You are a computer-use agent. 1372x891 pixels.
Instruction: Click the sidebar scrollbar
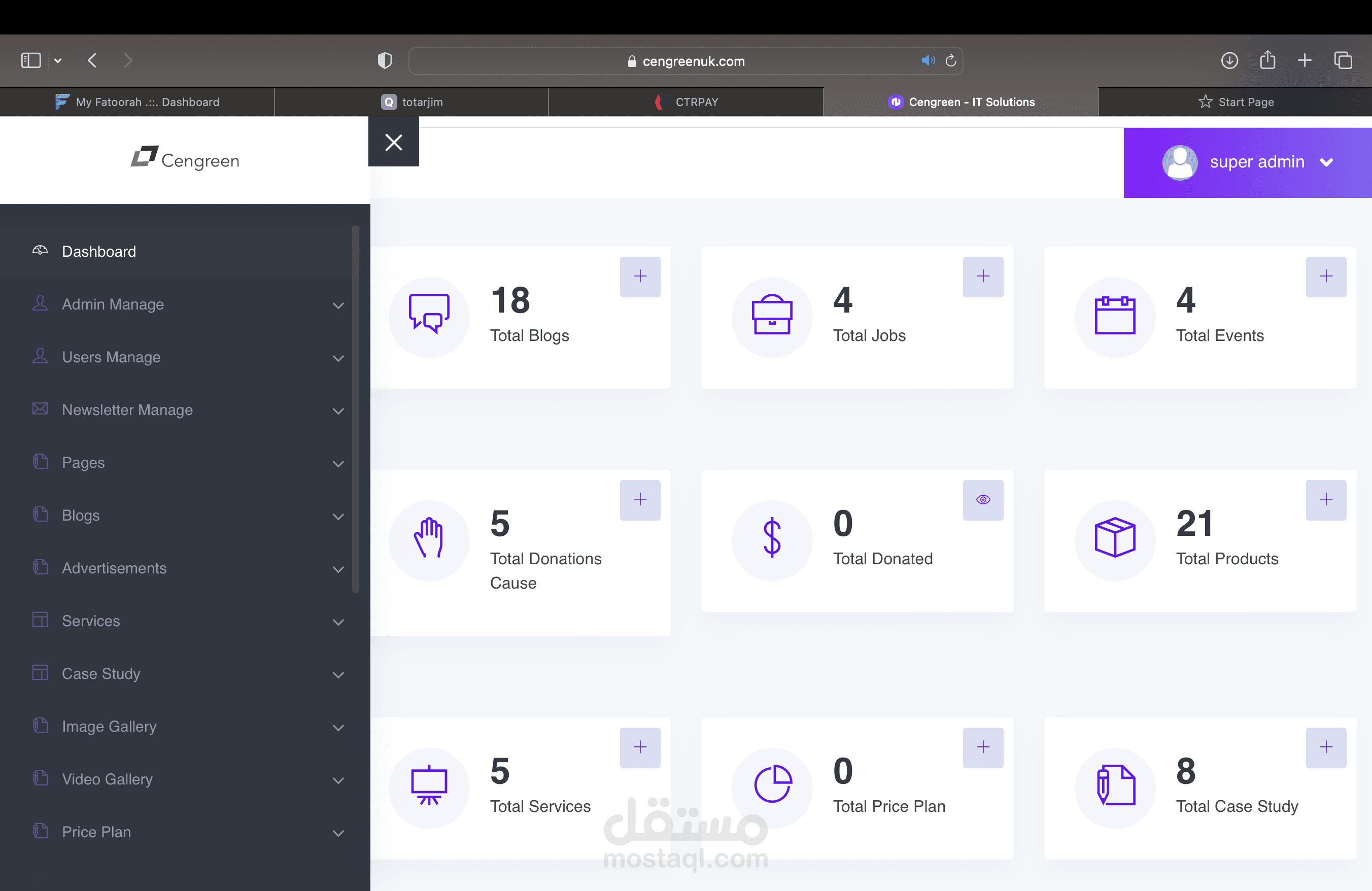click(x=356, y=409)
